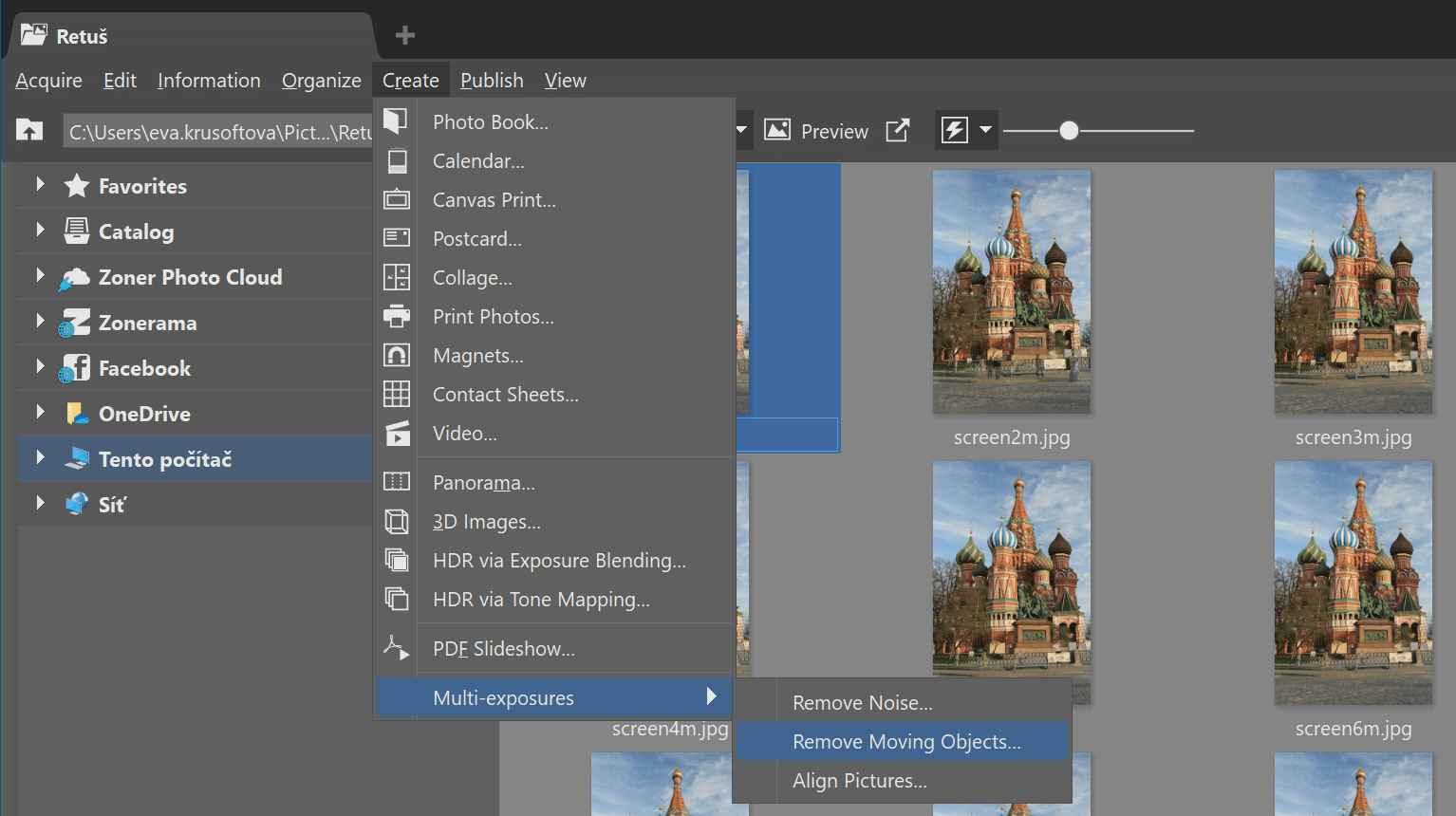Click the Postcard icon
This screenshot has height=816, width=1456.
click(397, 238)
